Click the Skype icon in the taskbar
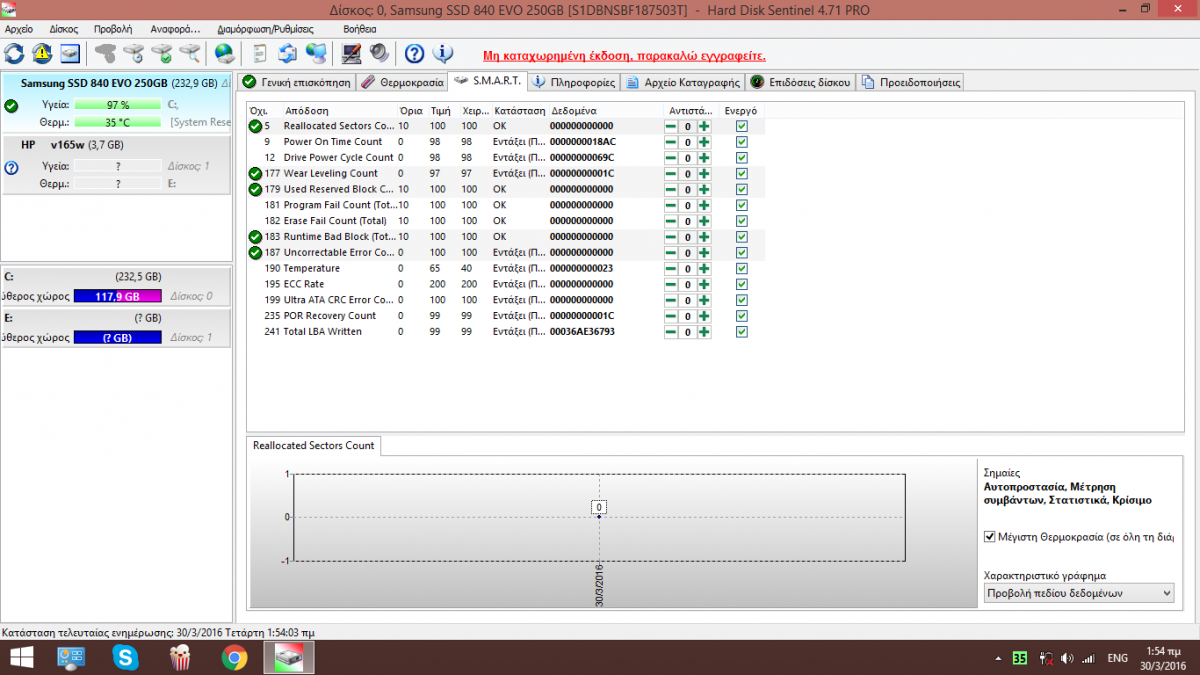Image resolution: width=1200 pixels, height=675 pixels. tap(126, 658)
